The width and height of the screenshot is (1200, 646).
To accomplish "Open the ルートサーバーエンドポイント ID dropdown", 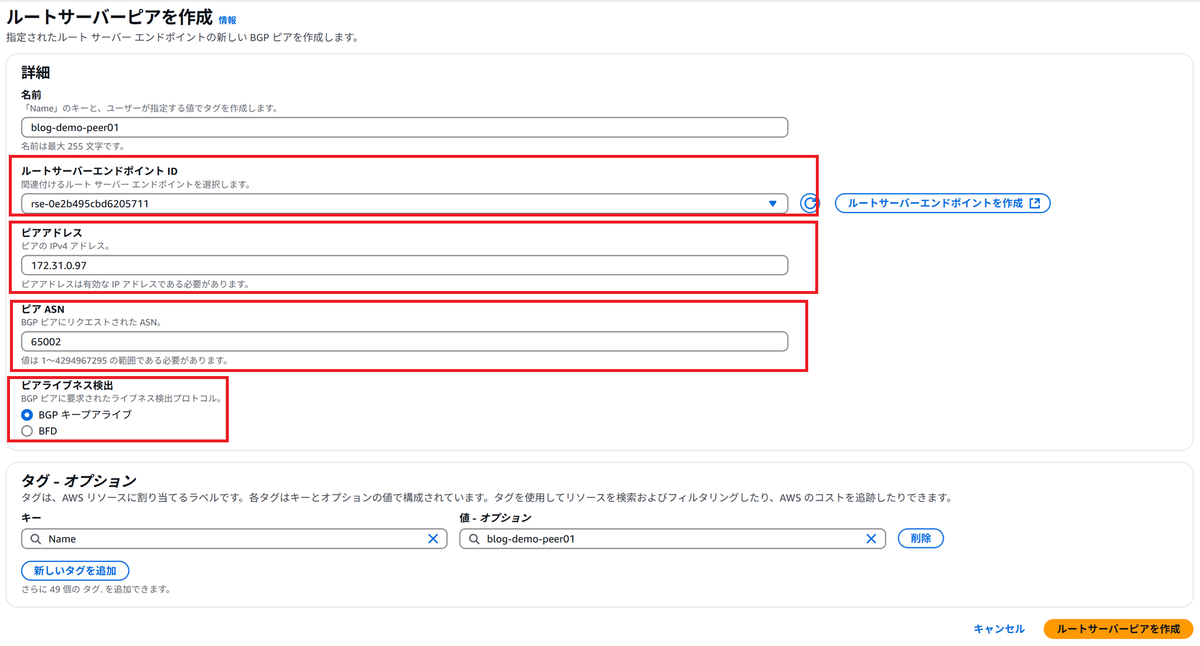I will [x=404, y=204].
